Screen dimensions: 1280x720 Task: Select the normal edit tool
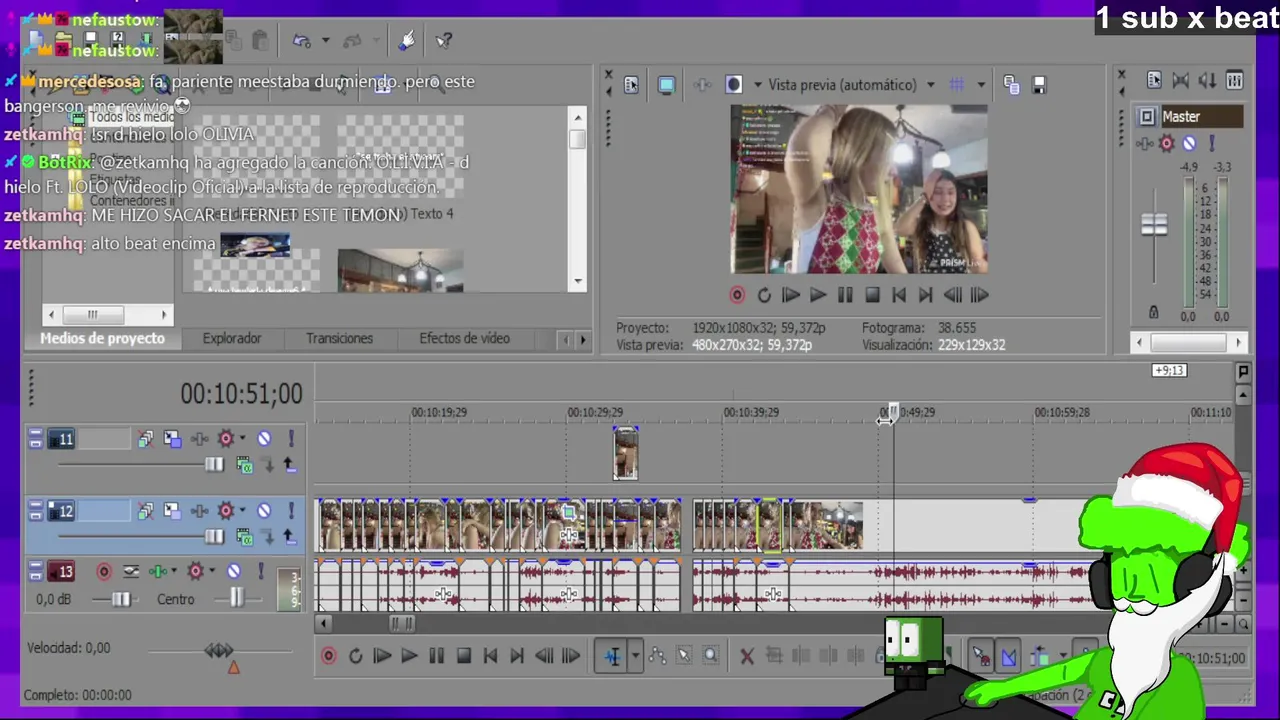[612, 656]
